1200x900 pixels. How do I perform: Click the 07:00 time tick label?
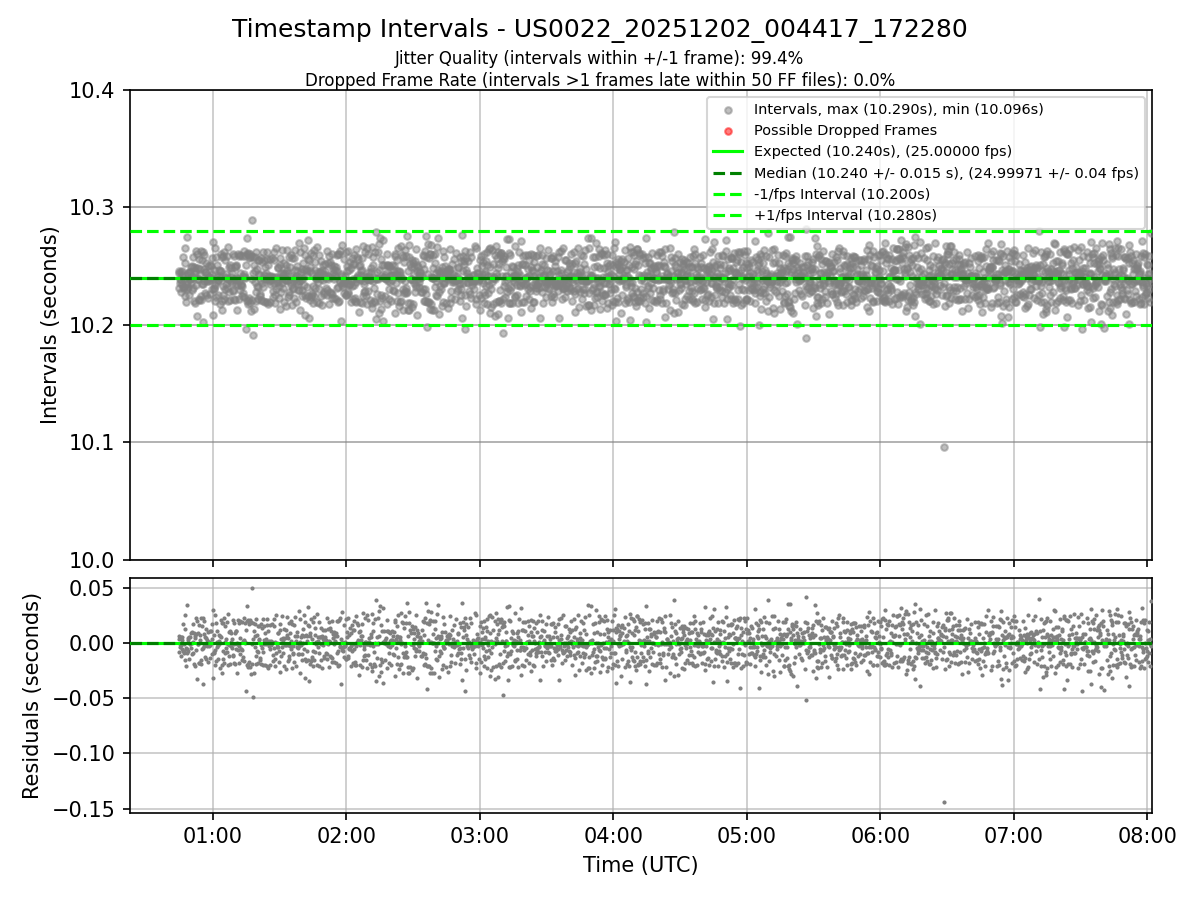point(1014,835)
